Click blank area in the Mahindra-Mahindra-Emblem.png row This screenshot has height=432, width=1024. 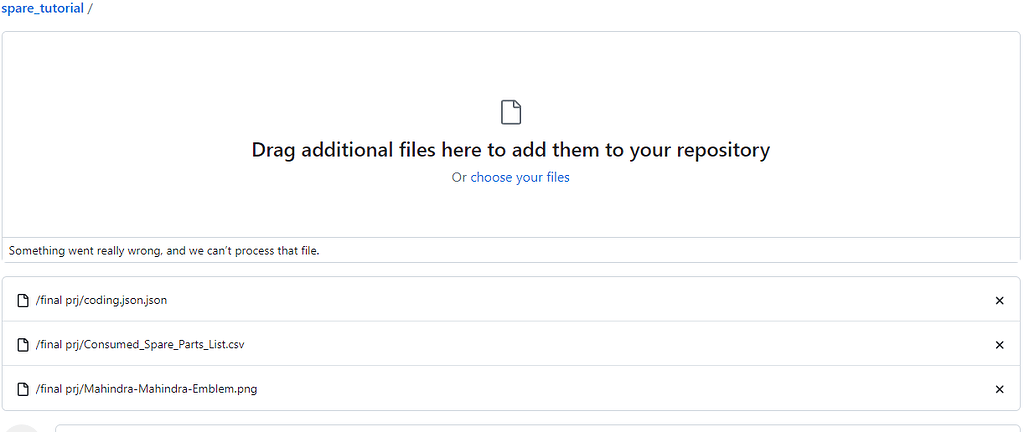[600, 389]
